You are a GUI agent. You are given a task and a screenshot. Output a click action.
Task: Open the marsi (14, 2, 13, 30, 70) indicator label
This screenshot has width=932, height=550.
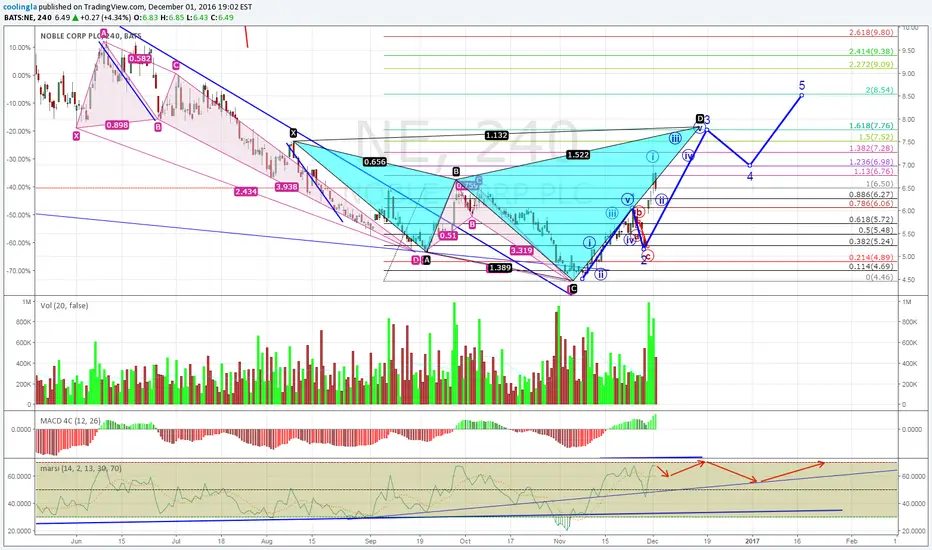(x=81, y=469)
